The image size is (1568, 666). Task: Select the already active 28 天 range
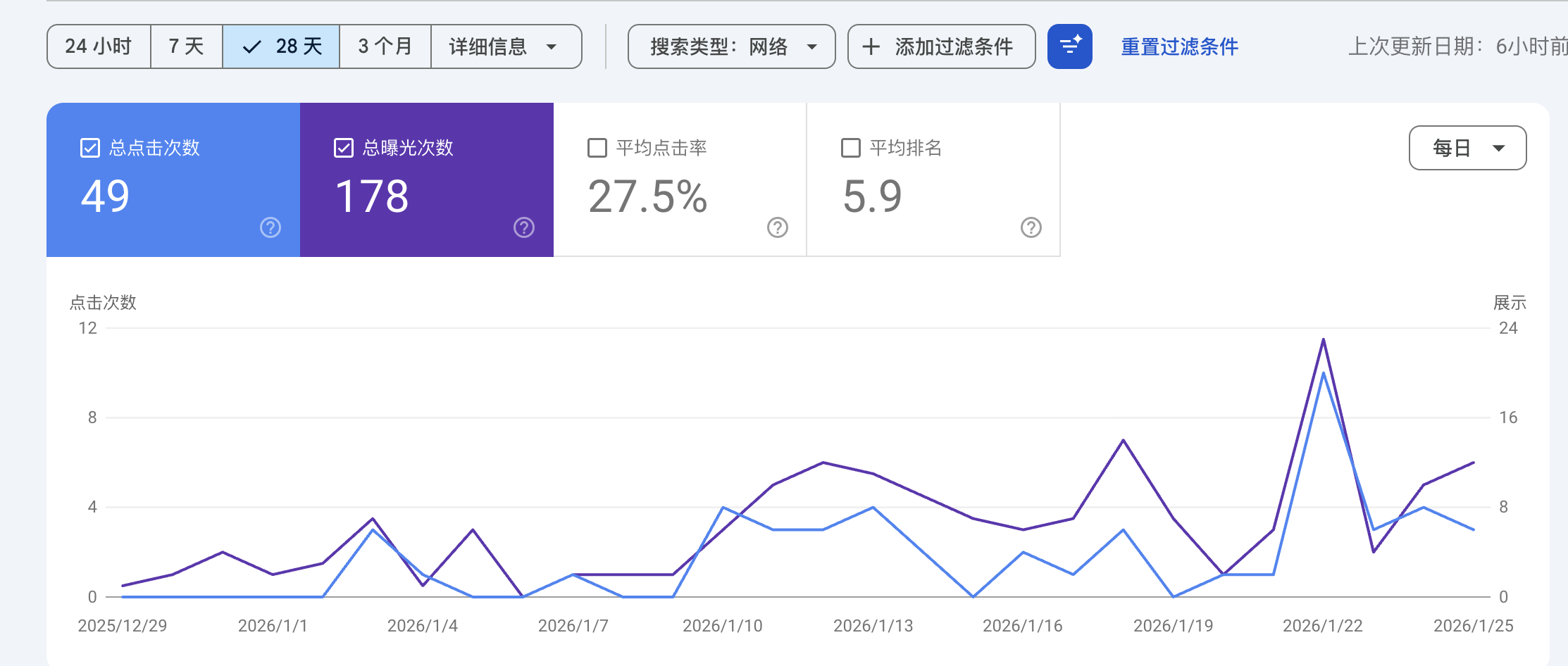coord(282,46)
